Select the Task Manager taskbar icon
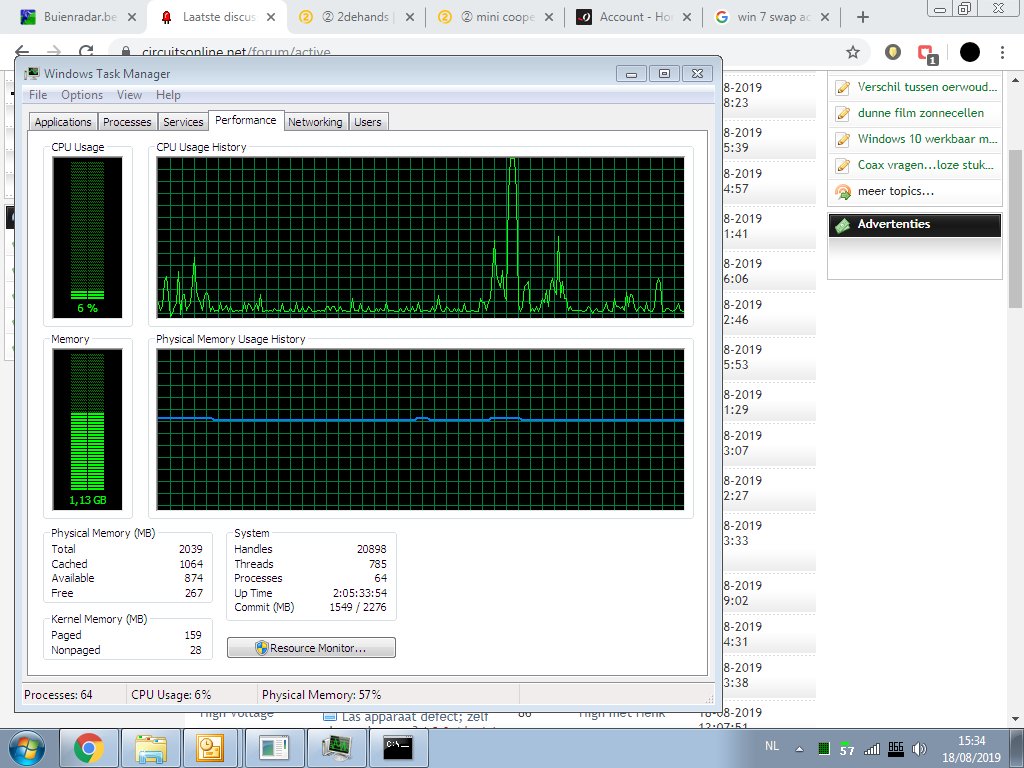 click(x=336, y=748)
